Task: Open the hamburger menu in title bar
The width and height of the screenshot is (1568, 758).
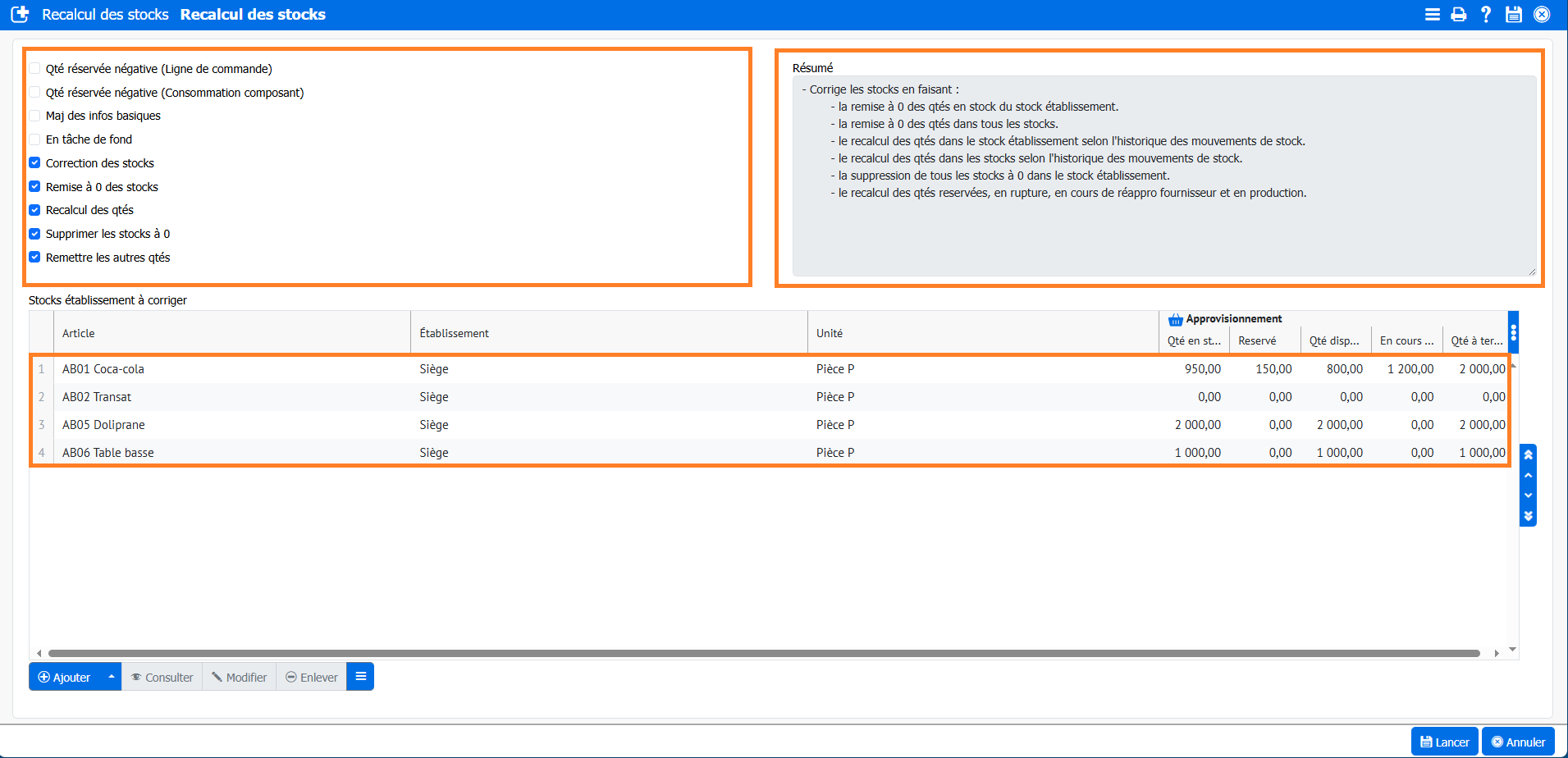Action: click(x=1432, y=15)
